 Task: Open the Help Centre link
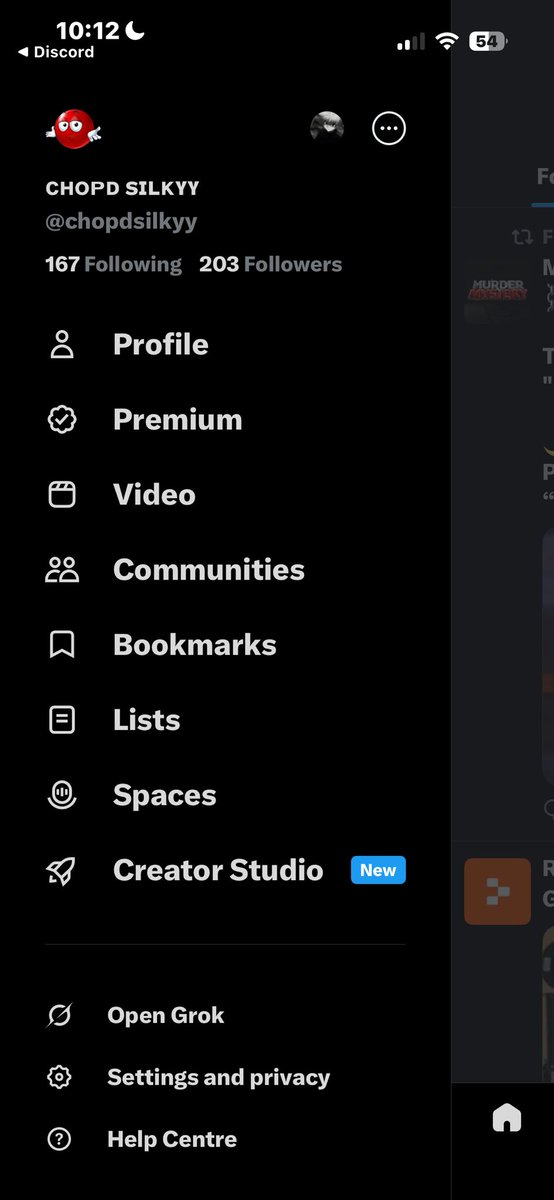172,1139
